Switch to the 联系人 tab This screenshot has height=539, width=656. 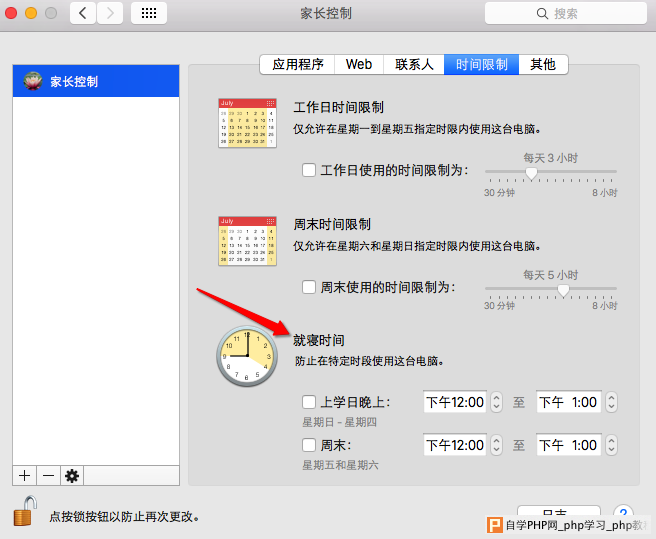point(414,64)
